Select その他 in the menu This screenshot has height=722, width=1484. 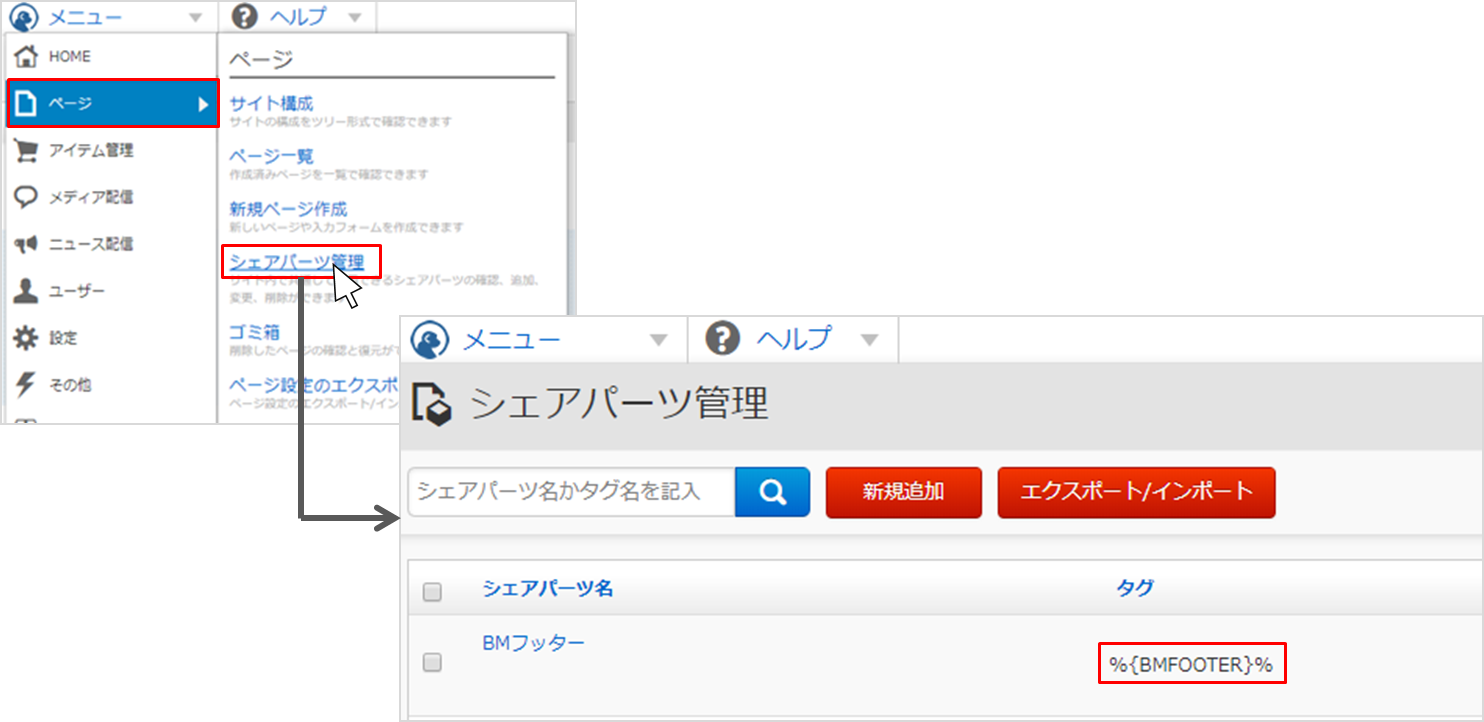click(112, 384)
